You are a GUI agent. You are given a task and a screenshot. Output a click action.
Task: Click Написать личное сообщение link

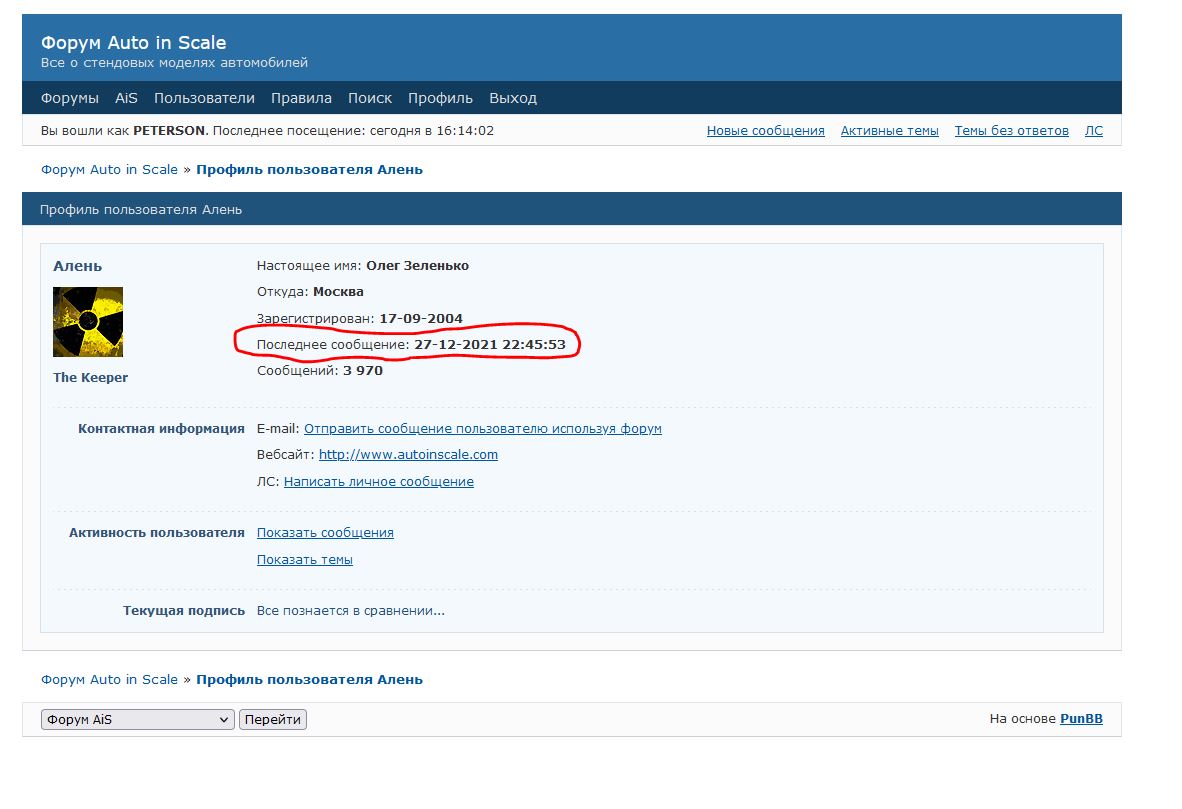point(378,481)
